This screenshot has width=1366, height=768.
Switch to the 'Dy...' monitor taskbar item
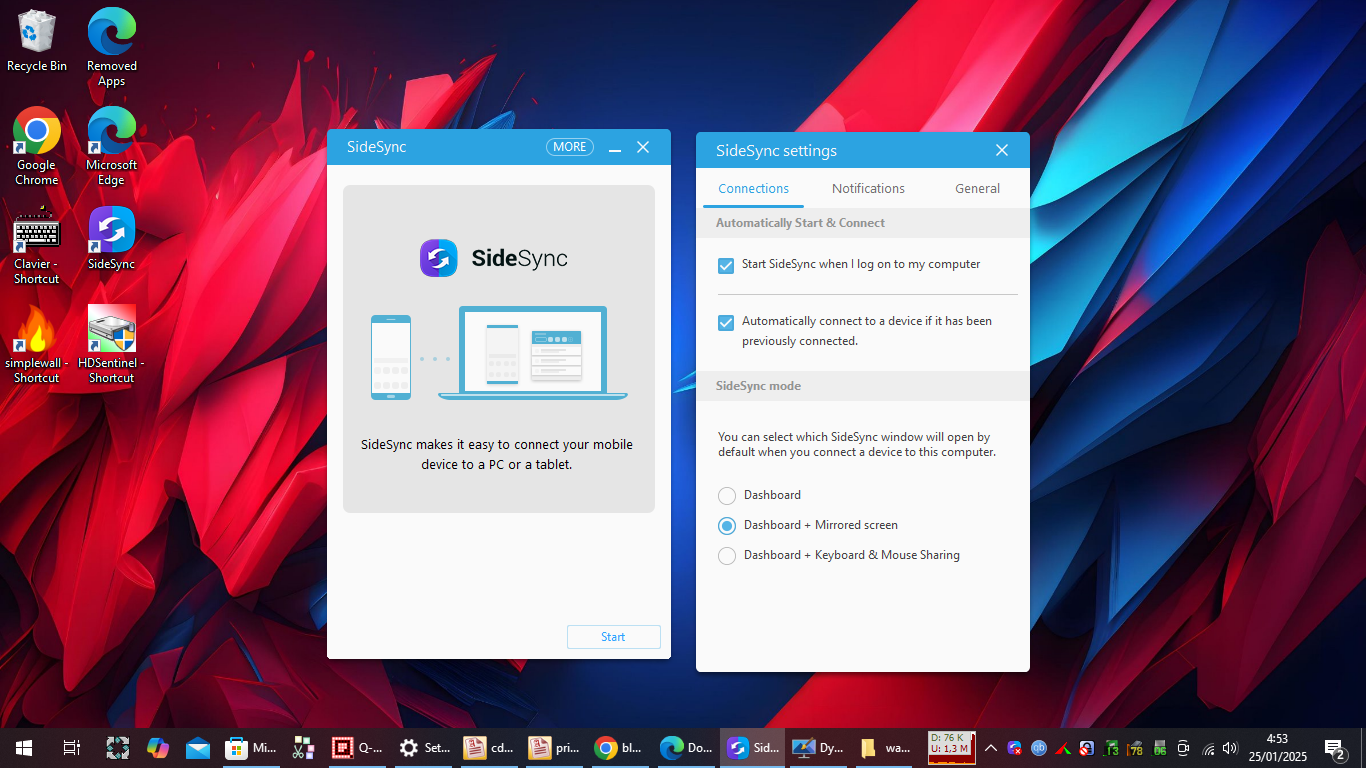pyautogui.click(x=819, y=747)
